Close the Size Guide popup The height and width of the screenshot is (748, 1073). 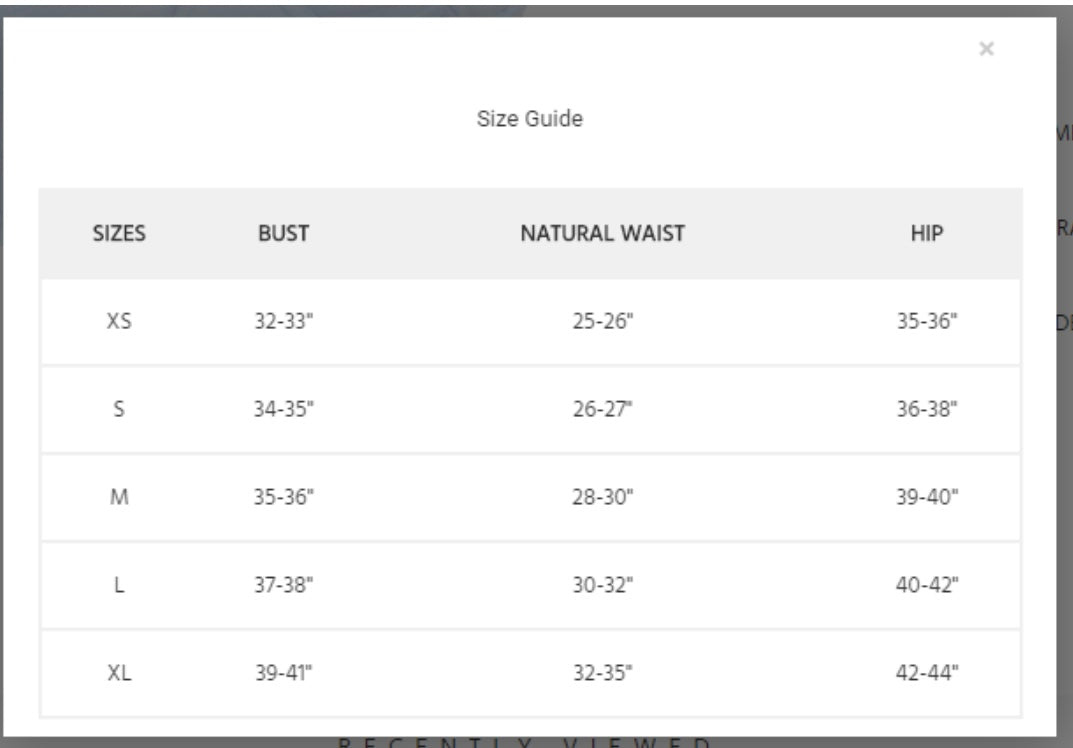(986, 49)
